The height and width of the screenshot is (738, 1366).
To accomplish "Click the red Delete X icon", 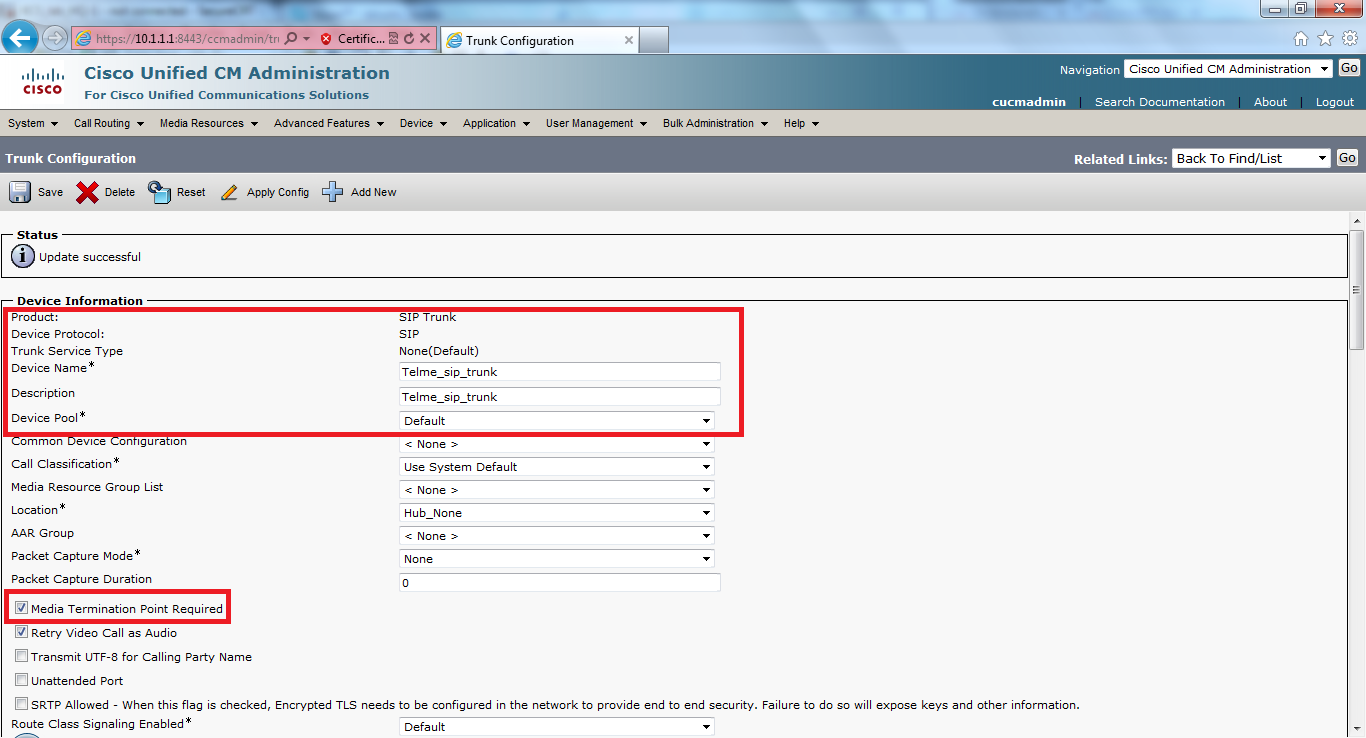I will pyautogui.click(x=87, y=192).
